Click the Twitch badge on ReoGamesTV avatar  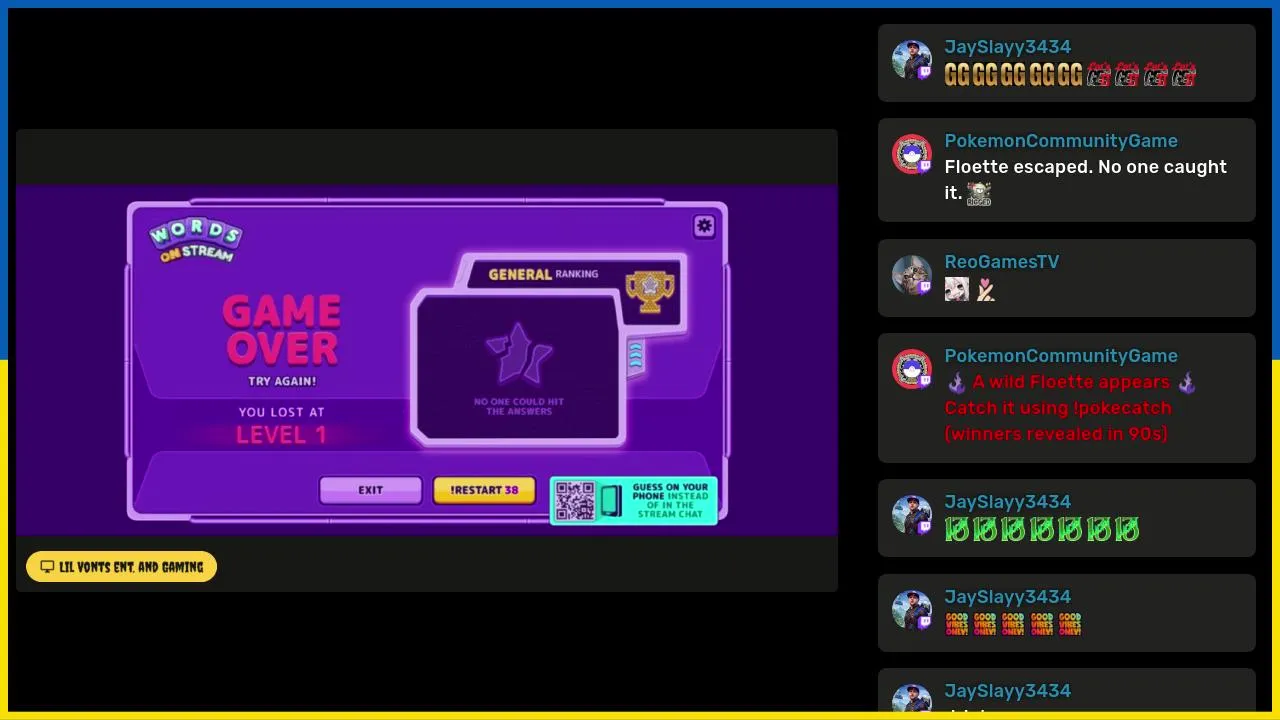coord(924,288)
